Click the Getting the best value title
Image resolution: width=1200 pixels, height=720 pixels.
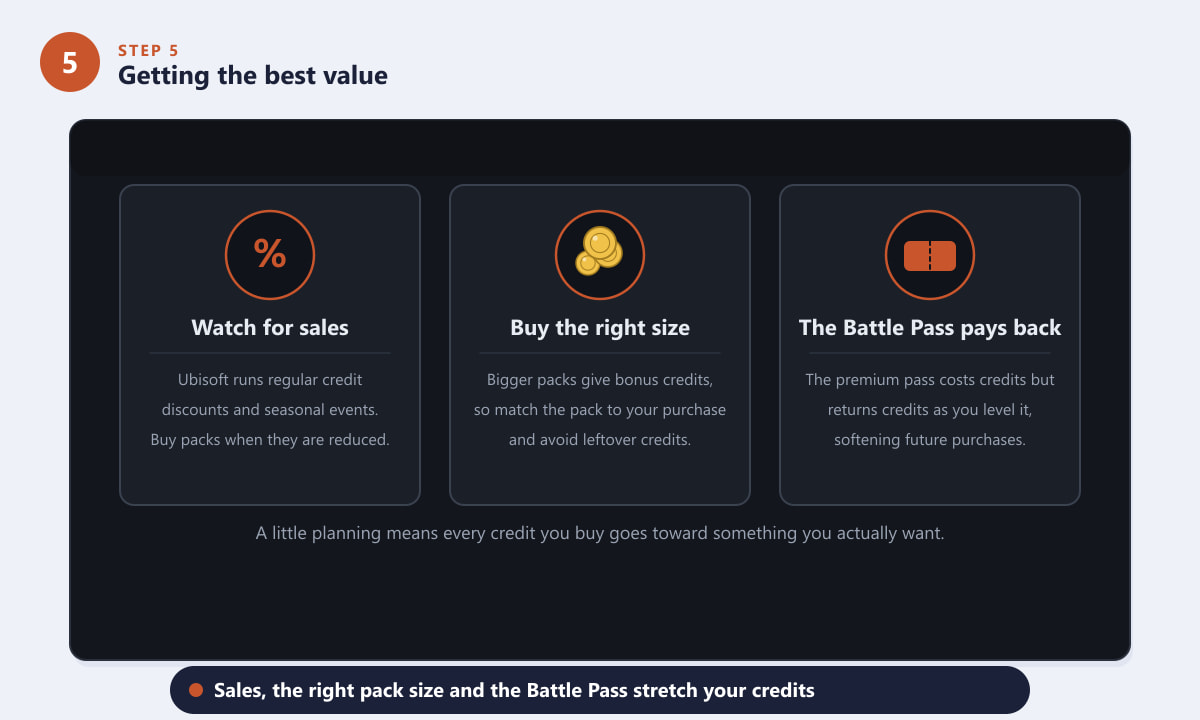[x=253, y=75]
